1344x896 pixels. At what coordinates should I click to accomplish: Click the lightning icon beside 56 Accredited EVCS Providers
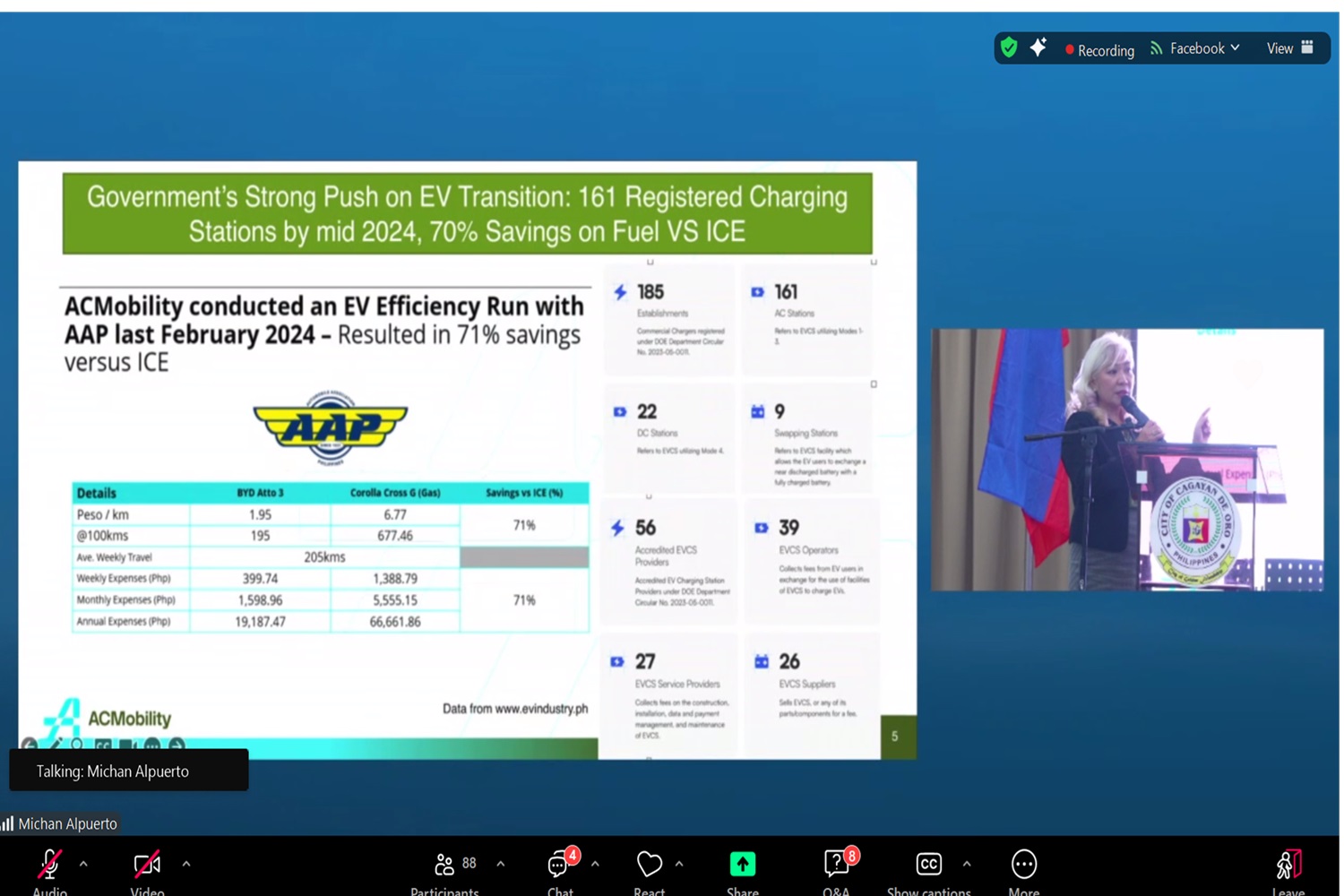point(617,528)
